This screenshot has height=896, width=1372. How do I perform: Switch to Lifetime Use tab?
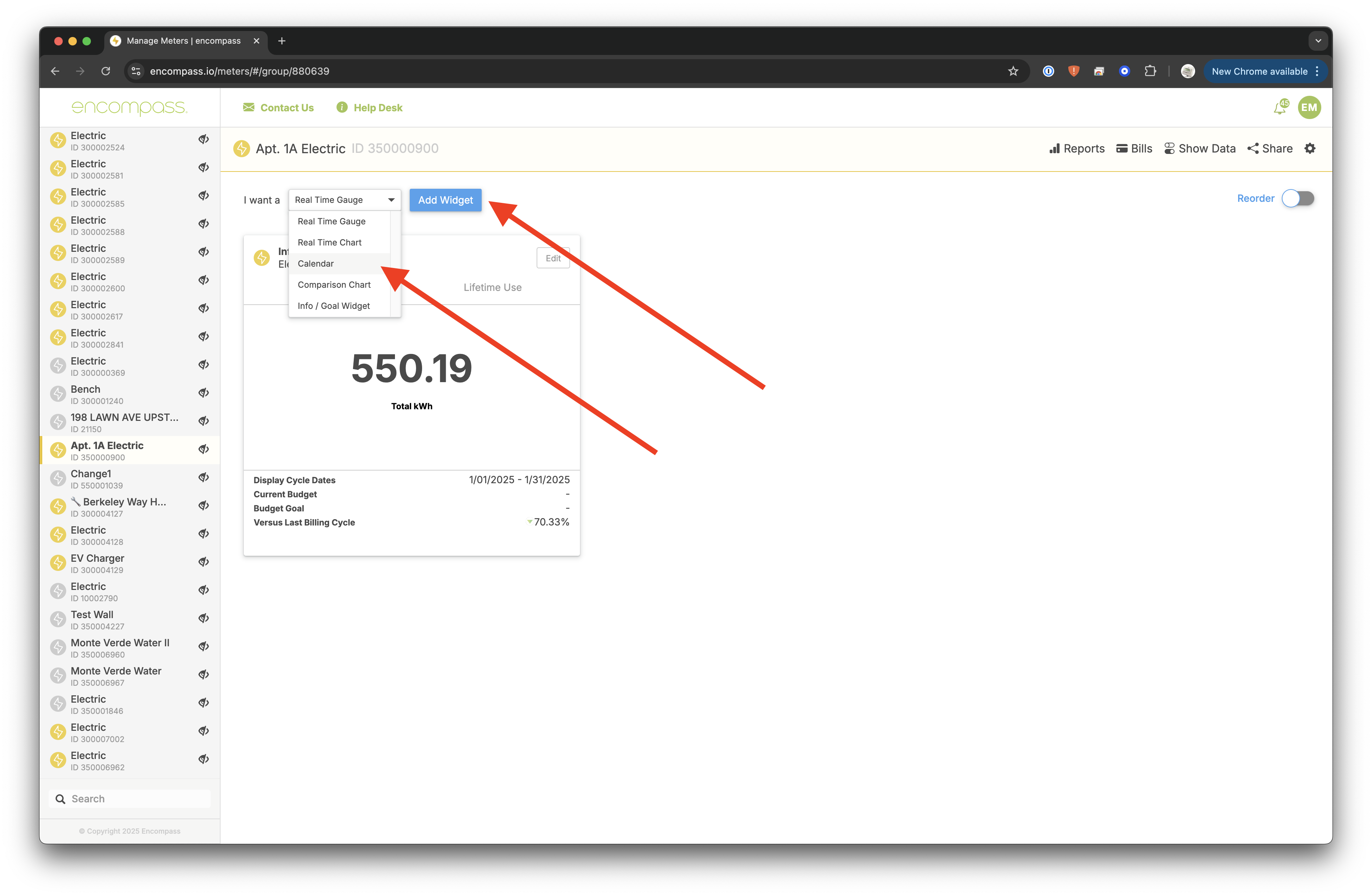492,287
